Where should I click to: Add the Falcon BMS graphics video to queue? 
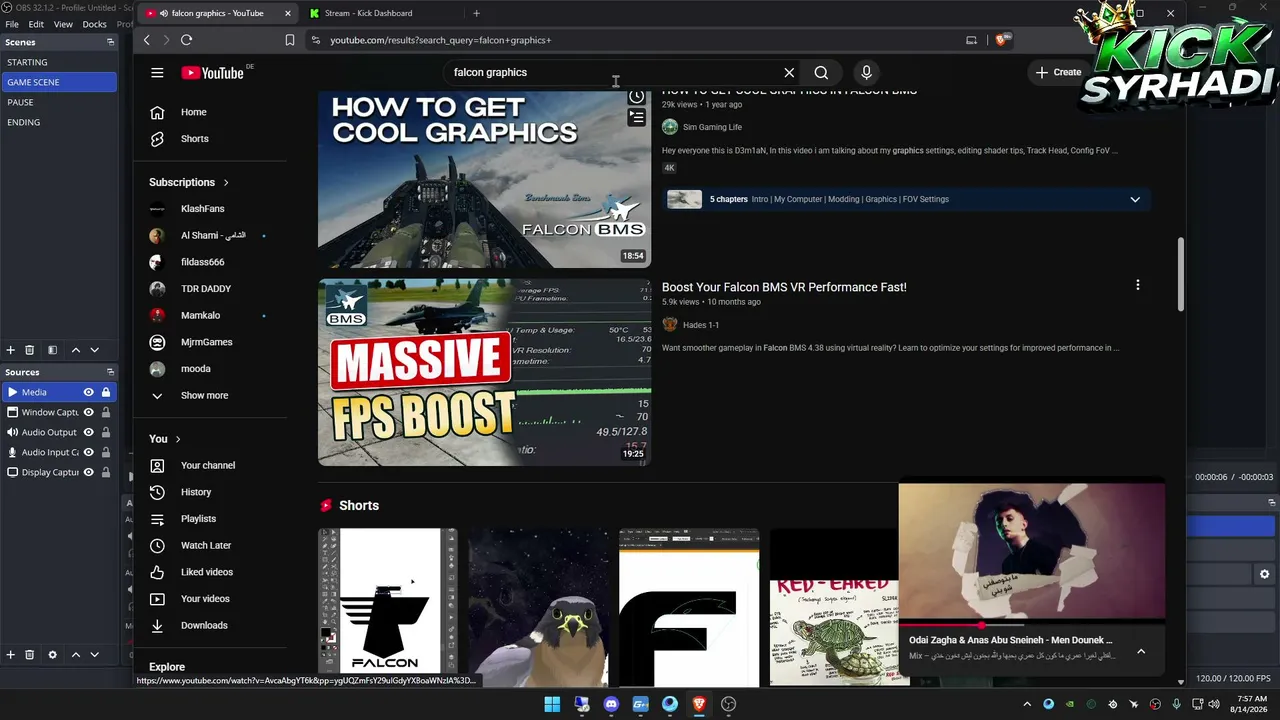tap(636, 118)
